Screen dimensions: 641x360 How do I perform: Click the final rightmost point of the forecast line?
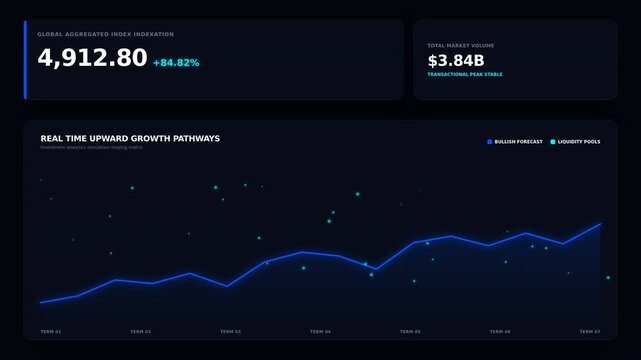pos(600,224)
